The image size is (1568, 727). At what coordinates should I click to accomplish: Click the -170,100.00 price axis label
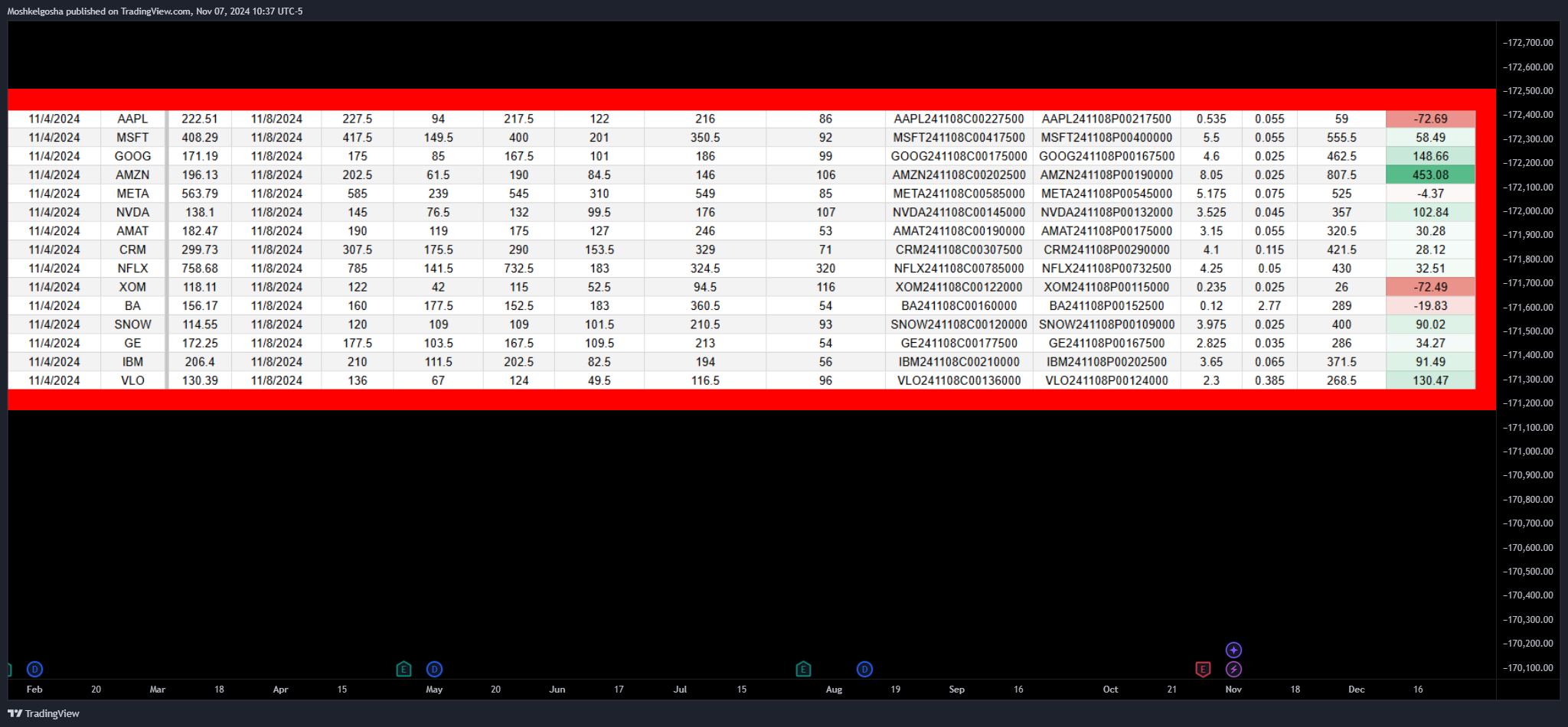pos(1528,668)
